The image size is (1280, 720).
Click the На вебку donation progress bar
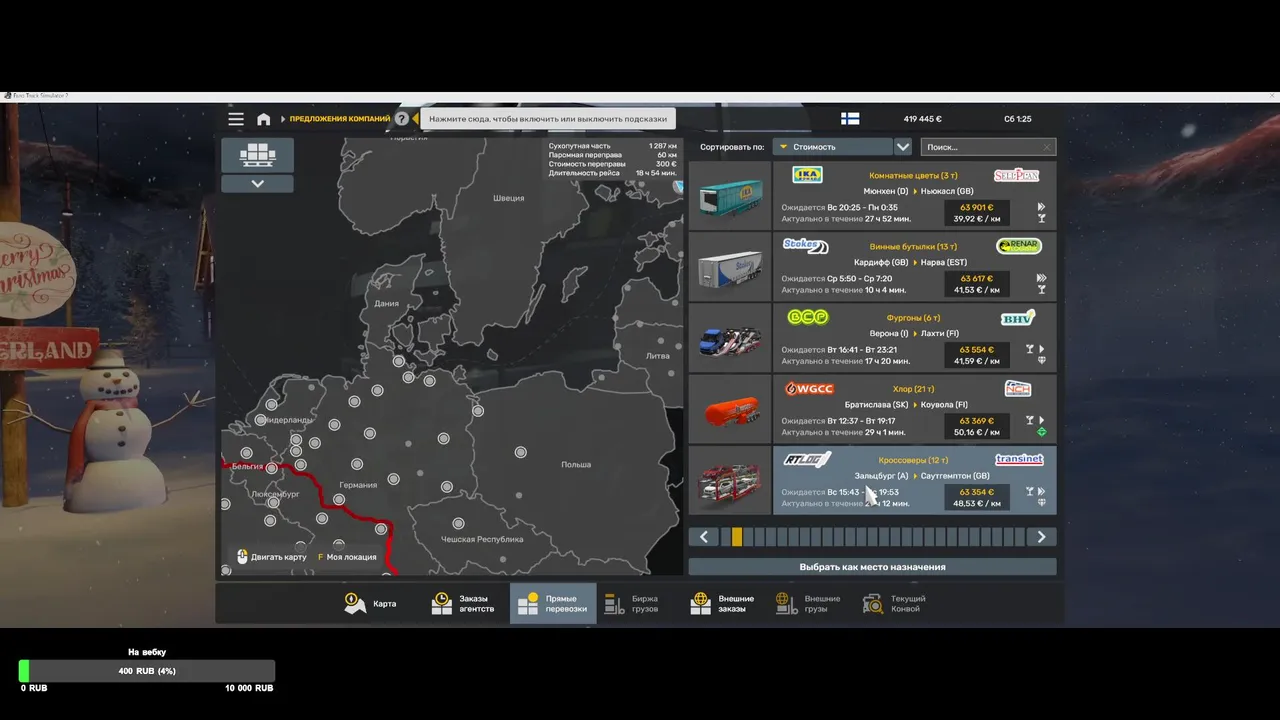147,671
